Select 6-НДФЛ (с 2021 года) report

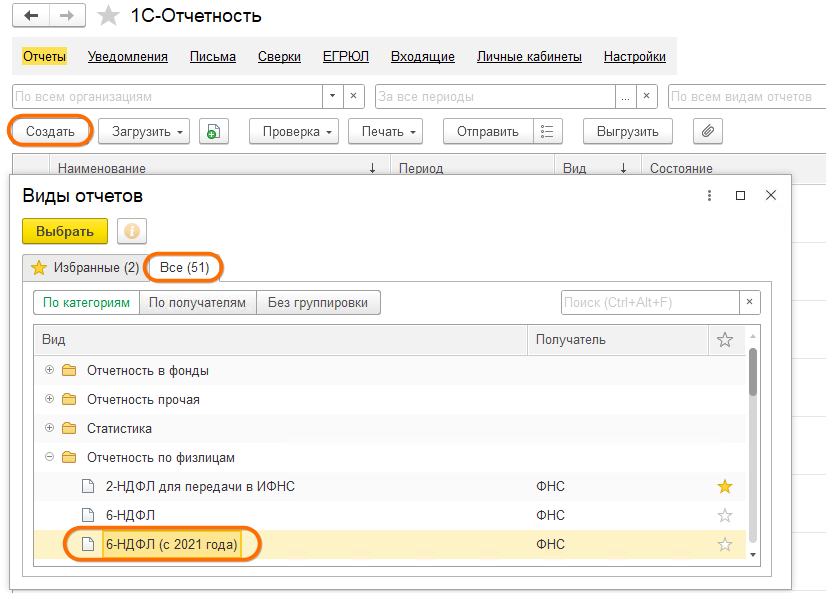pos(390,545)
